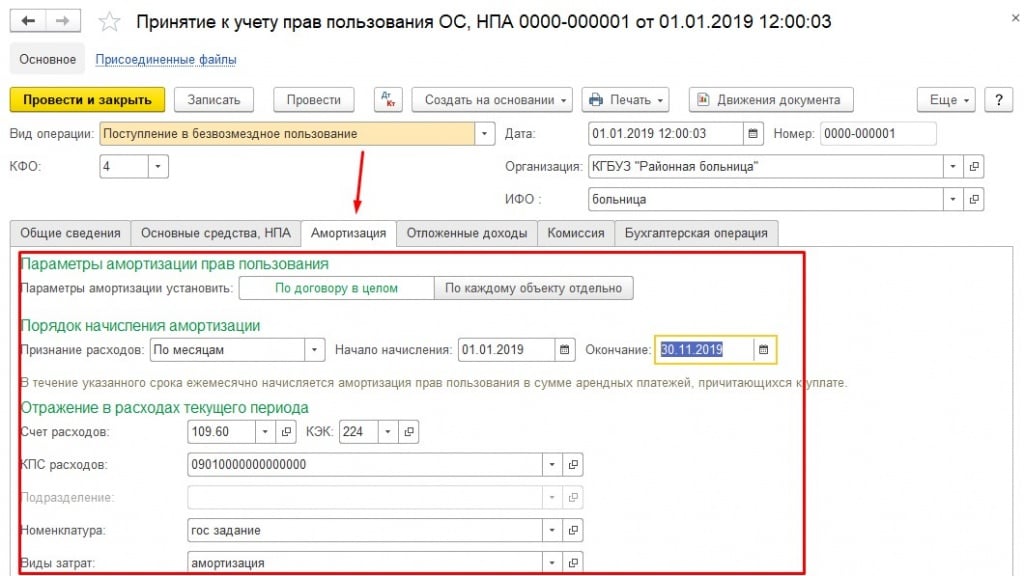
Task: Select 'По договору в целом' option
Action: (336, 288)
